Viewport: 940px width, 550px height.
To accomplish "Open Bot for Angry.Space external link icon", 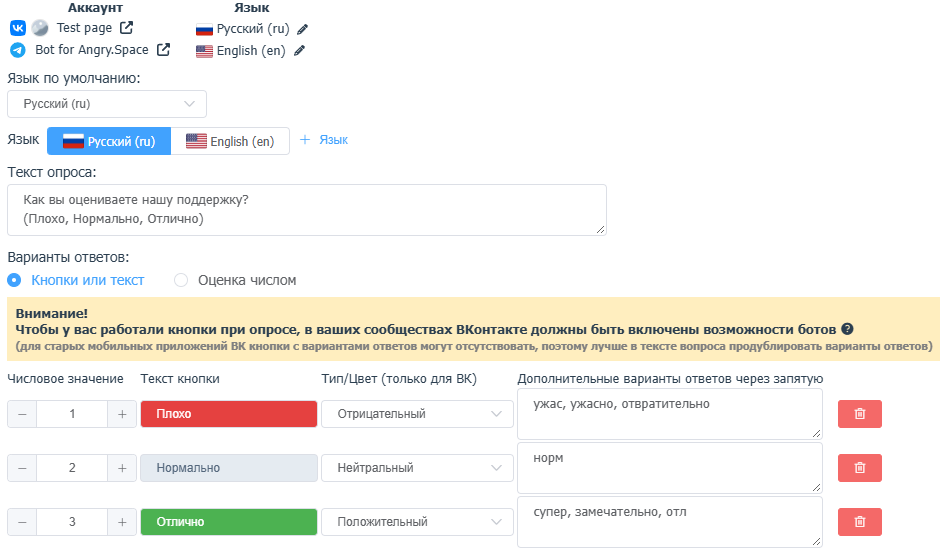I will pyautogui.click(x=163, y=49).
